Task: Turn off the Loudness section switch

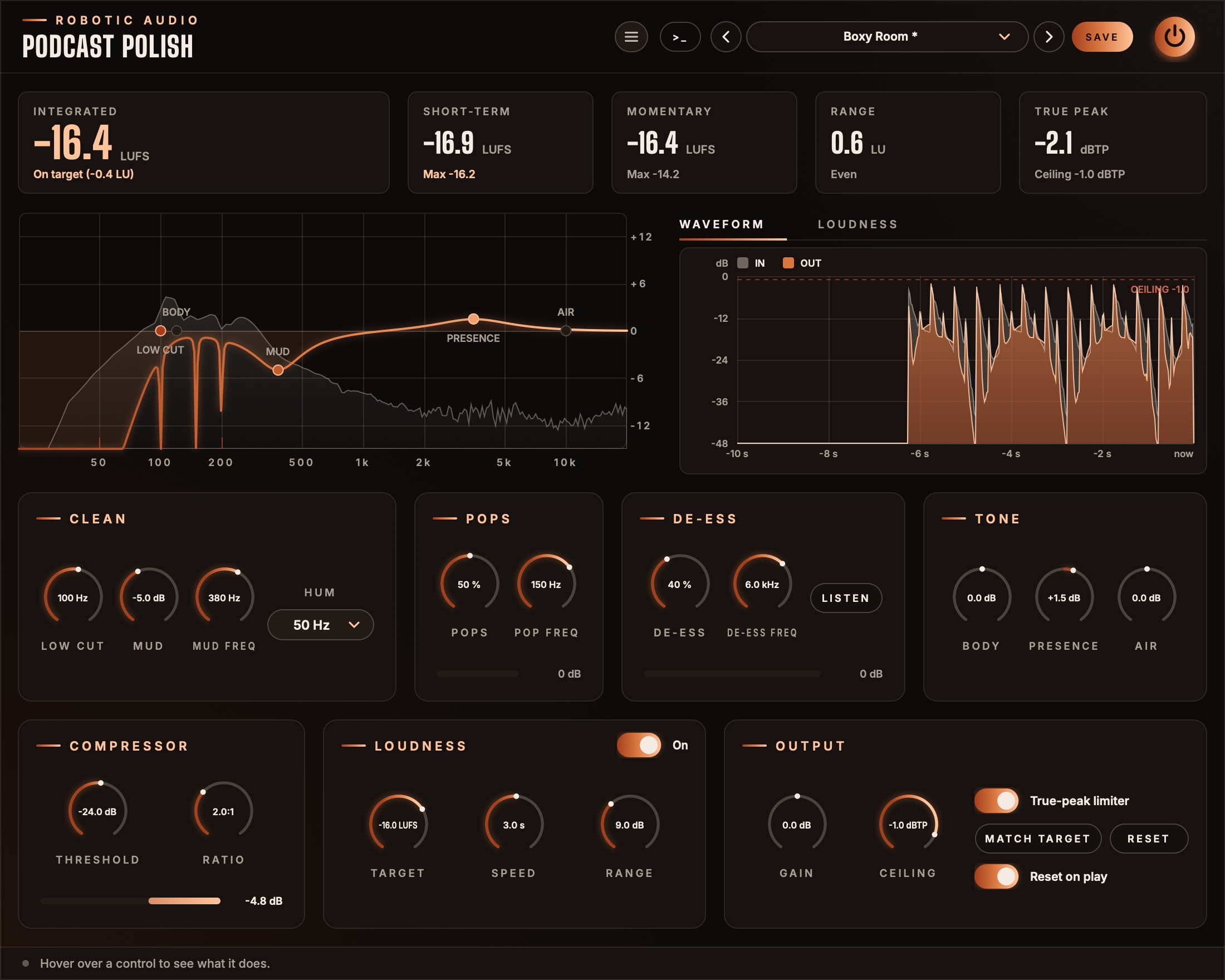Action: [639, 745]
